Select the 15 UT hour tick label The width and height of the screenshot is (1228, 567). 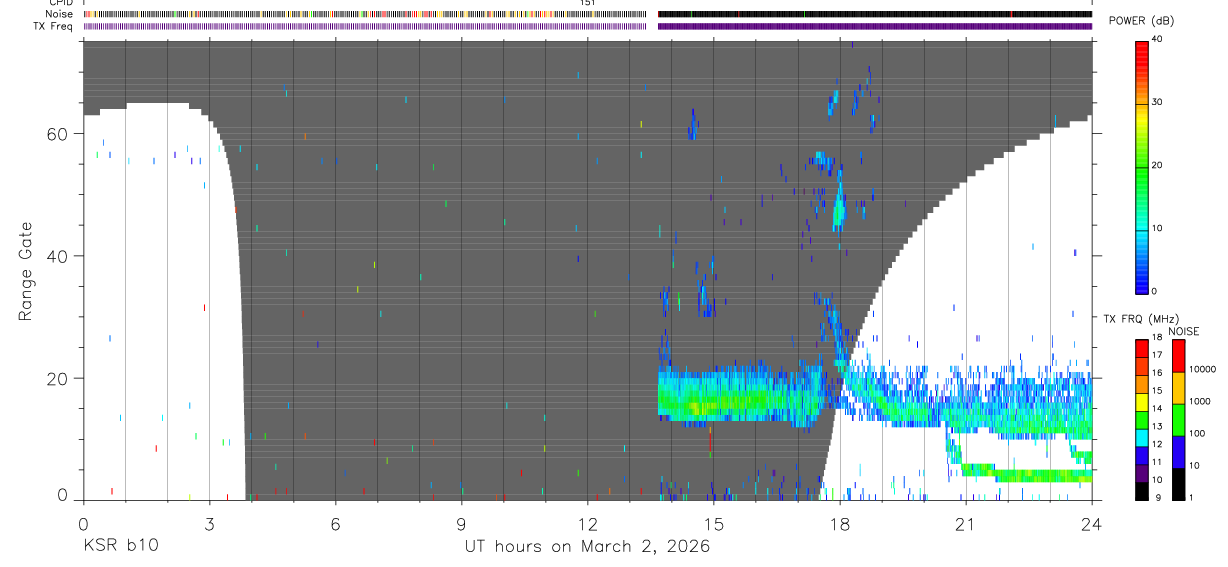[x=713, y=523]
